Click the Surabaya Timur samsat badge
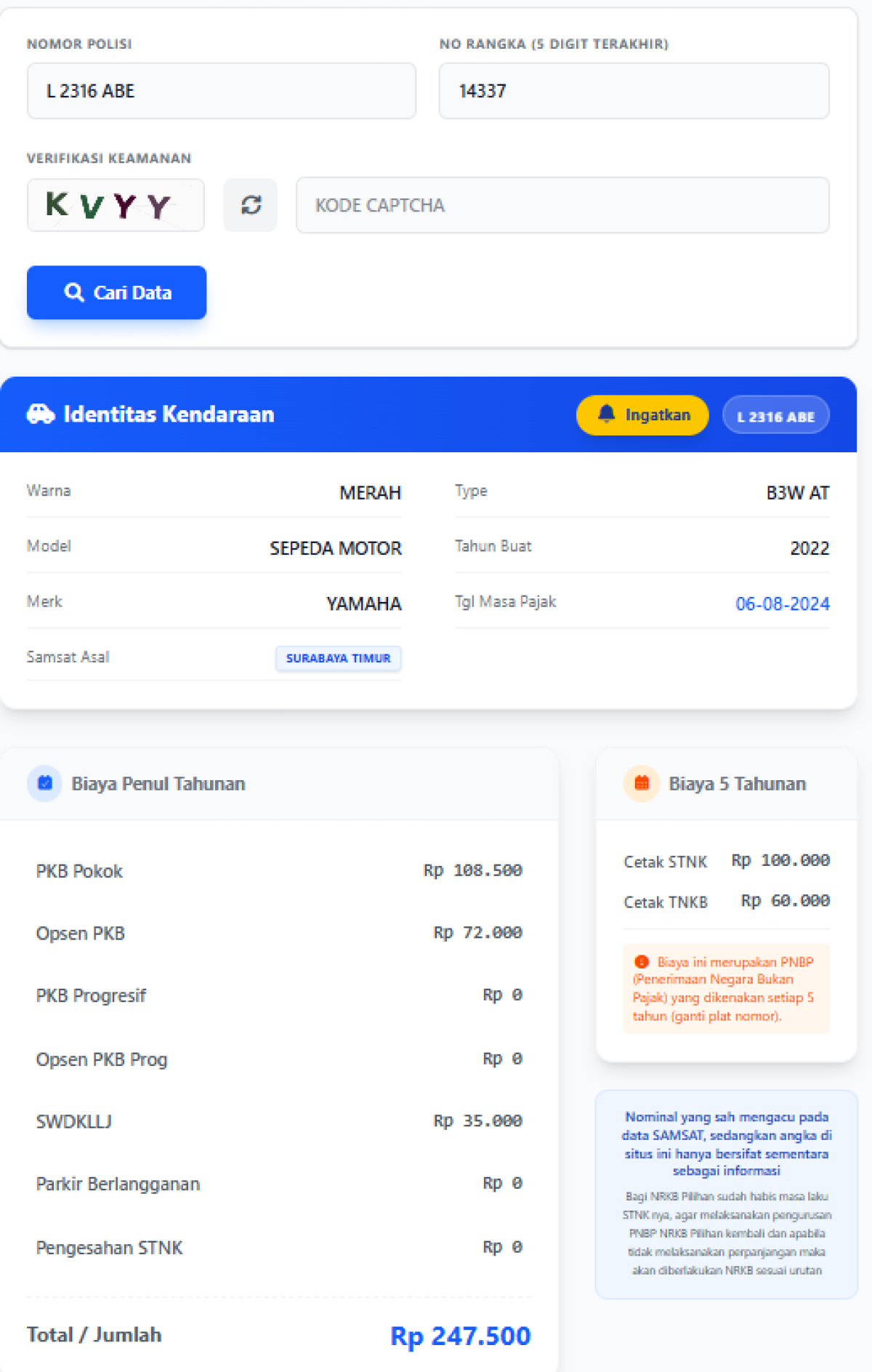 coord(338,658)
